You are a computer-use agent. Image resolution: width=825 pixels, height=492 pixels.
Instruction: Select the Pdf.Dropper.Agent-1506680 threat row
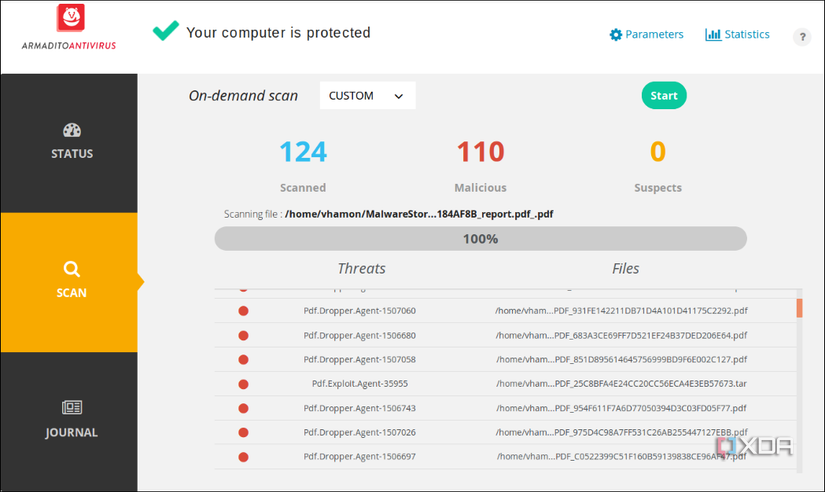(x=360, y=335)
